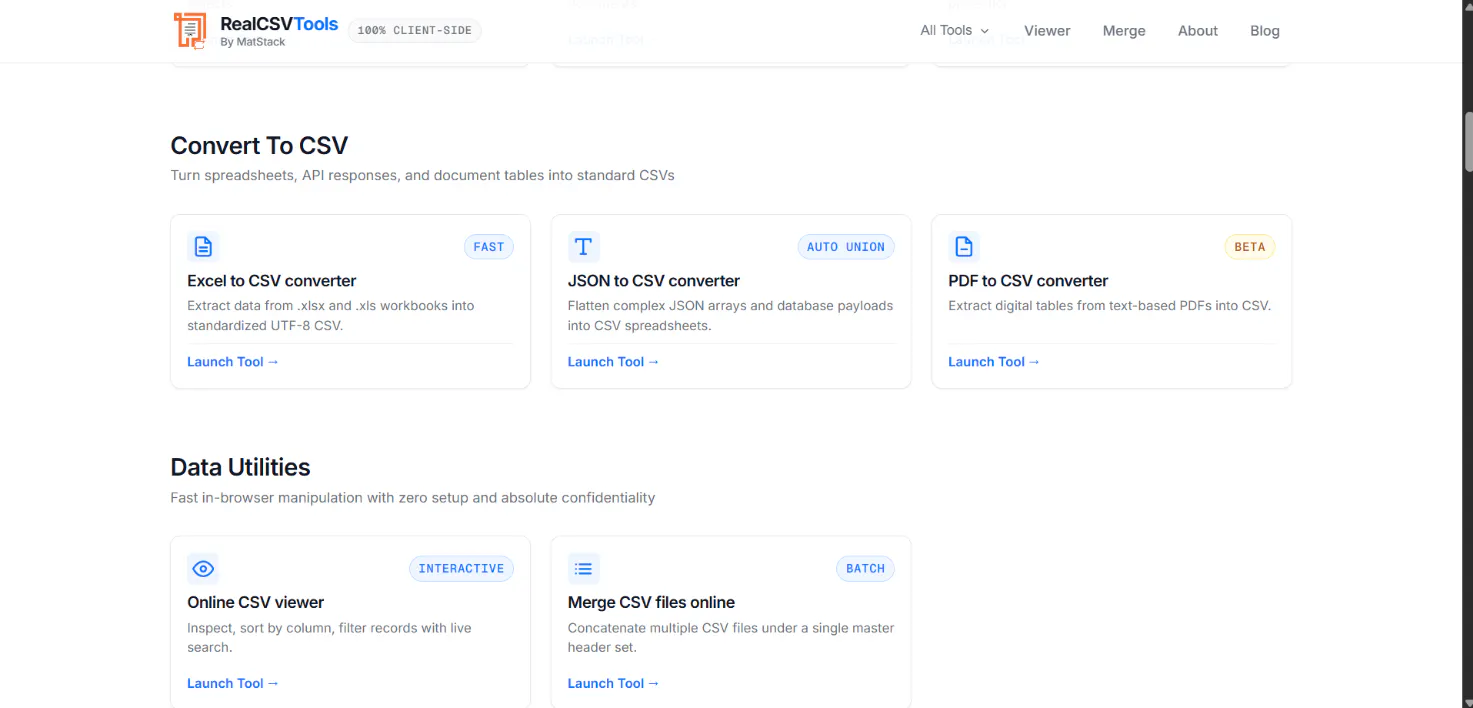Click the Data Utilities heading

240,467
